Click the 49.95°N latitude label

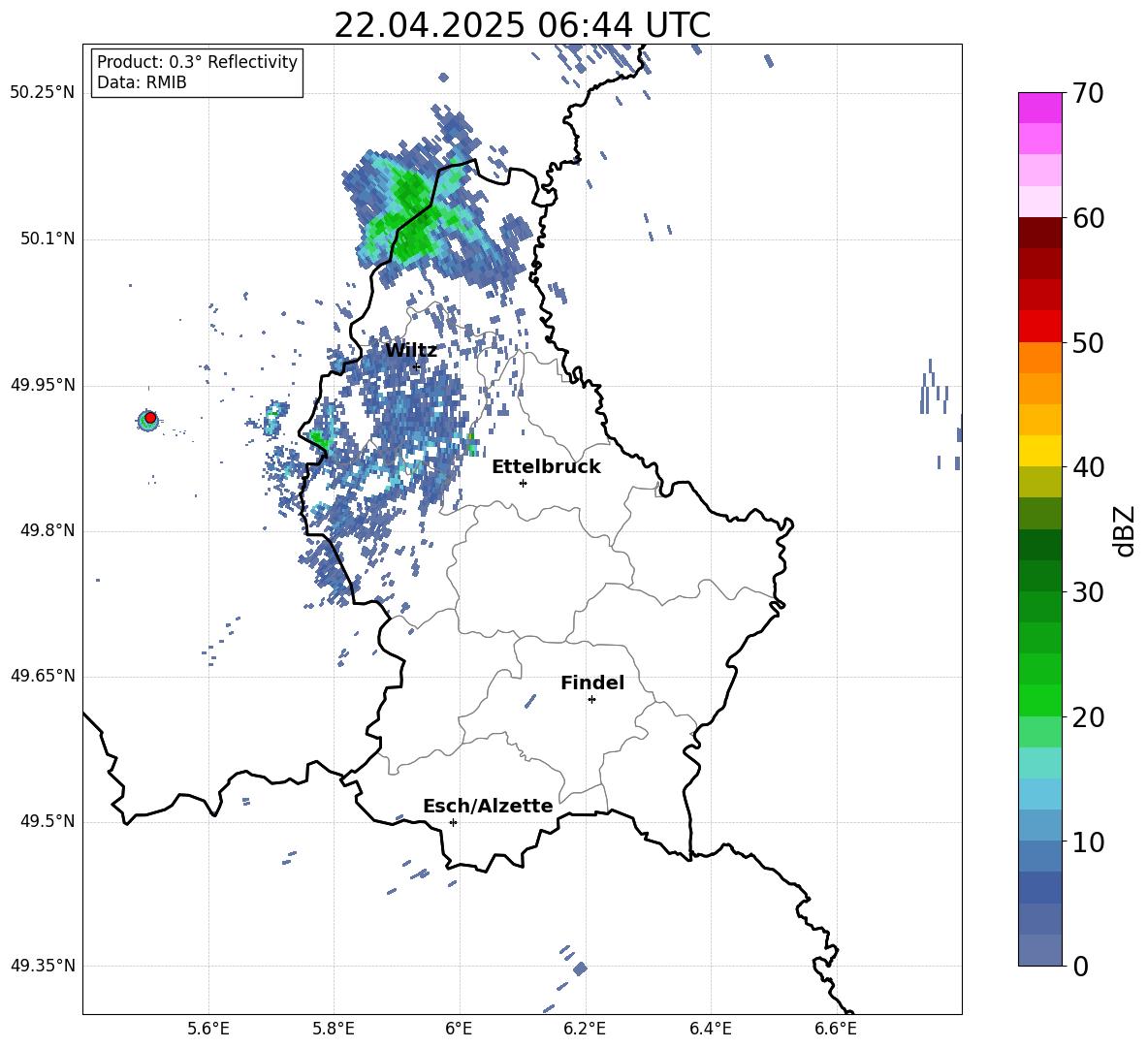(x=43, y=385)
